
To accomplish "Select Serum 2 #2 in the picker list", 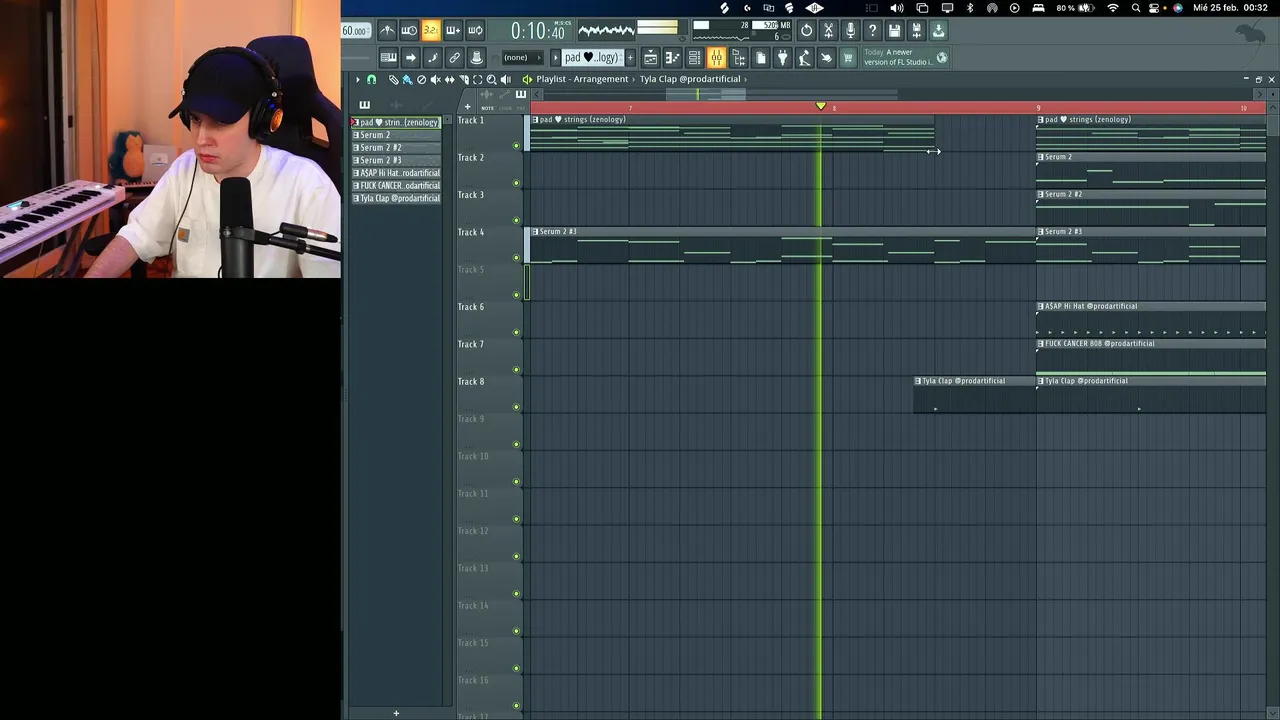I will point(396,147).
